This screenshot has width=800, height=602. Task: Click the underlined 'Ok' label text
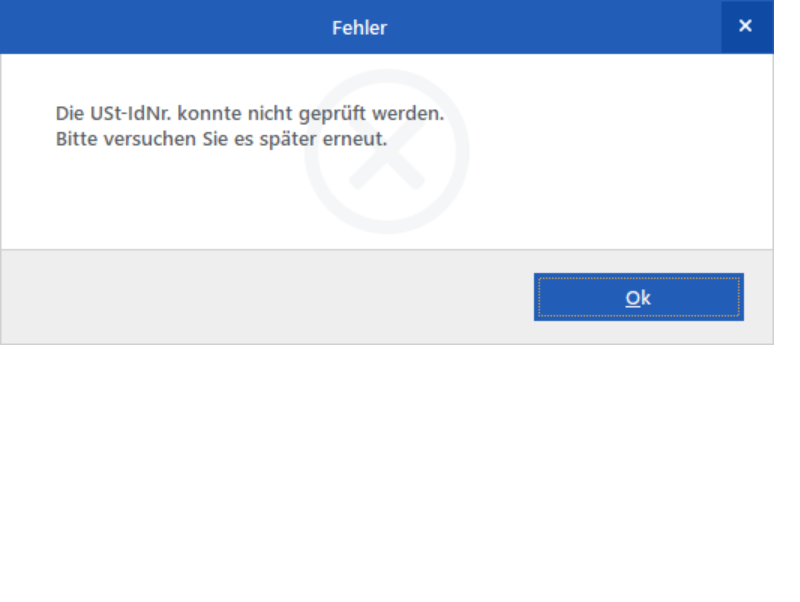638,298
